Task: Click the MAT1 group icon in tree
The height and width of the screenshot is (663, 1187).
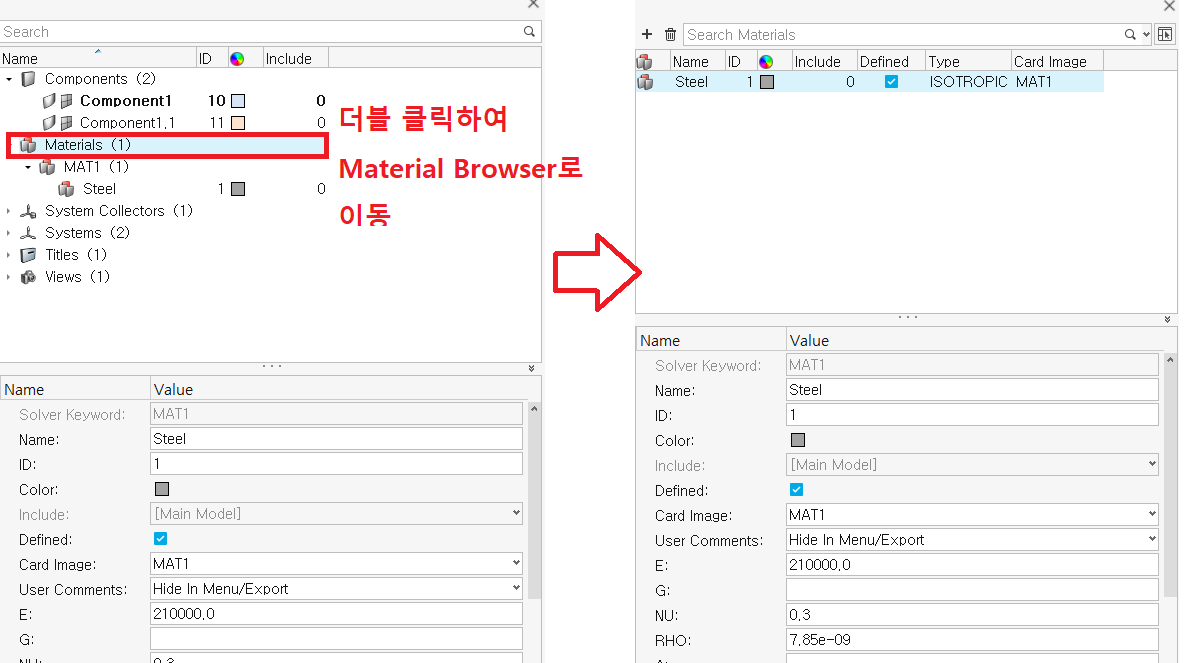Action: (47, 167)
